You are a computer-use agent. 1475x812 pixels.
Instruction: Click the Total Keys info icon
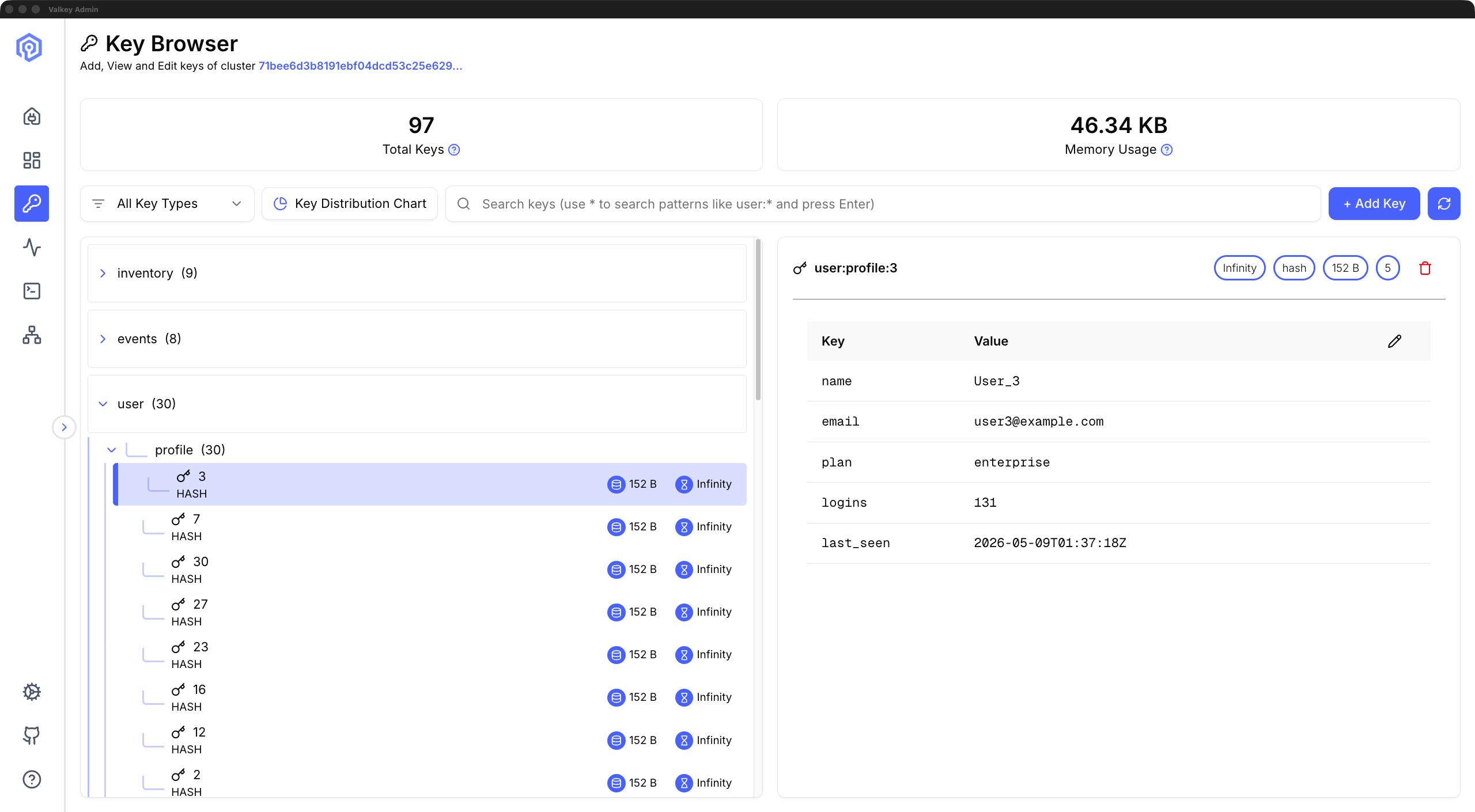(454, 150)
